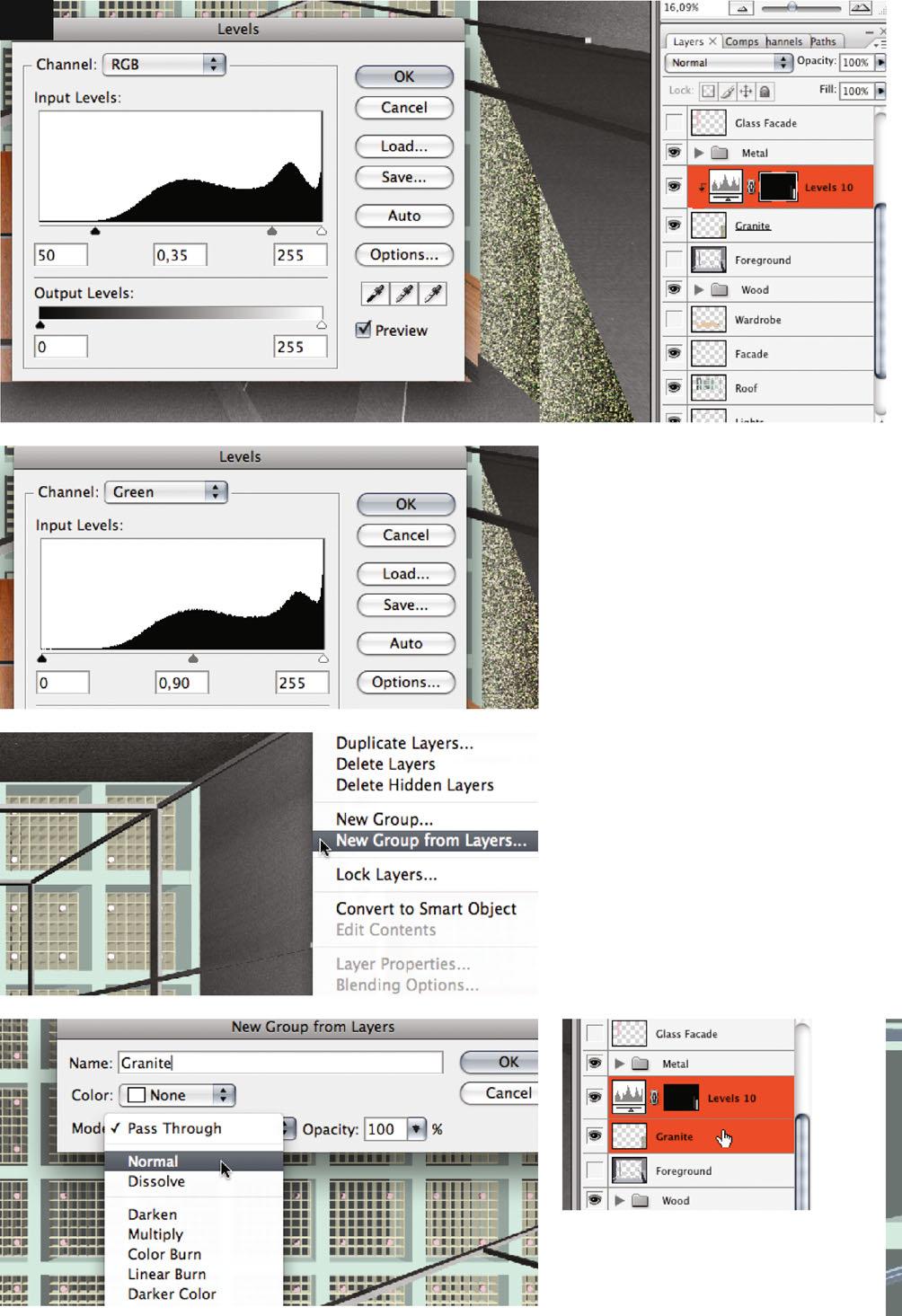The image size is (902, 1316).
Task: Close the Layers tab with its x
Action: [712, 41]
